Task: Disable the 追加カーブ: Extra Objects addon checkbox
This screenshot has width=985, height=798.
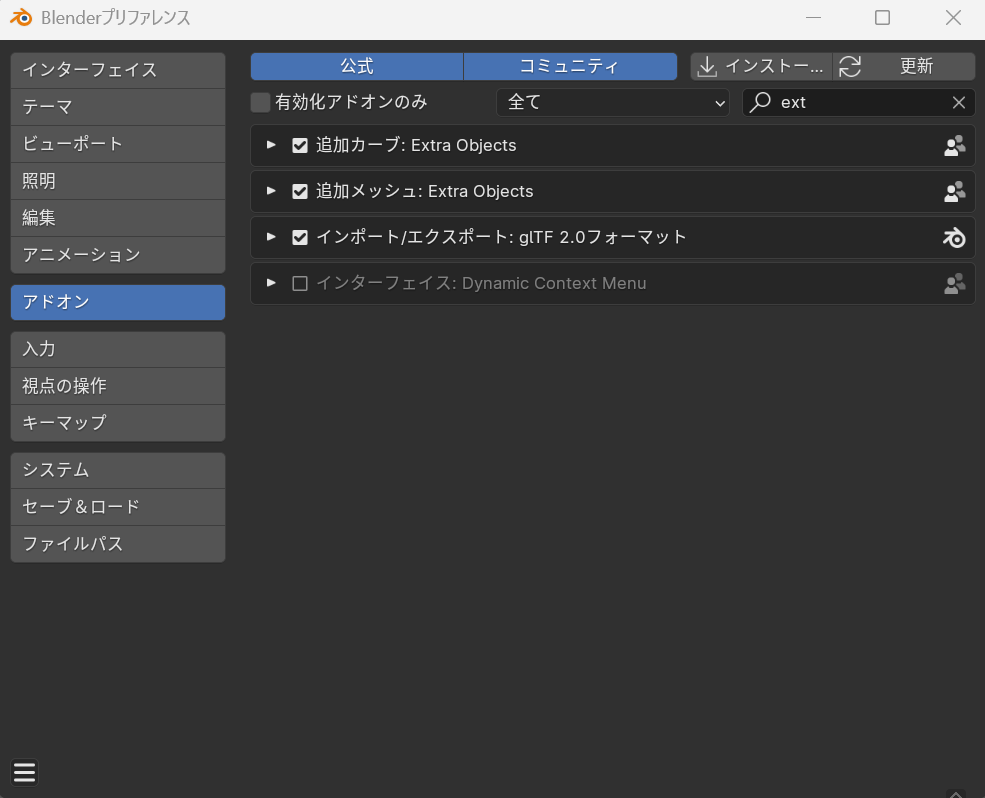Action: [x=300, y=146]
